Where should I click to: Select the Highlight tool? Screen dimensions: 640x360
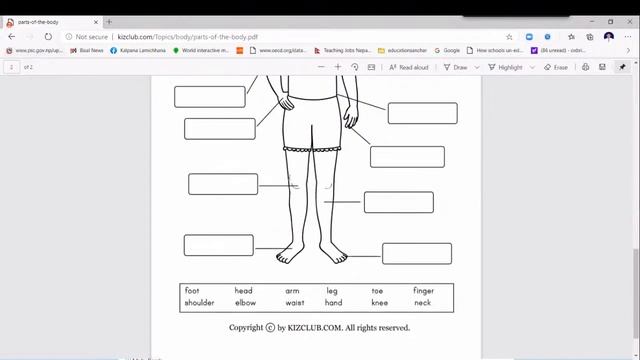coord(505,67)
